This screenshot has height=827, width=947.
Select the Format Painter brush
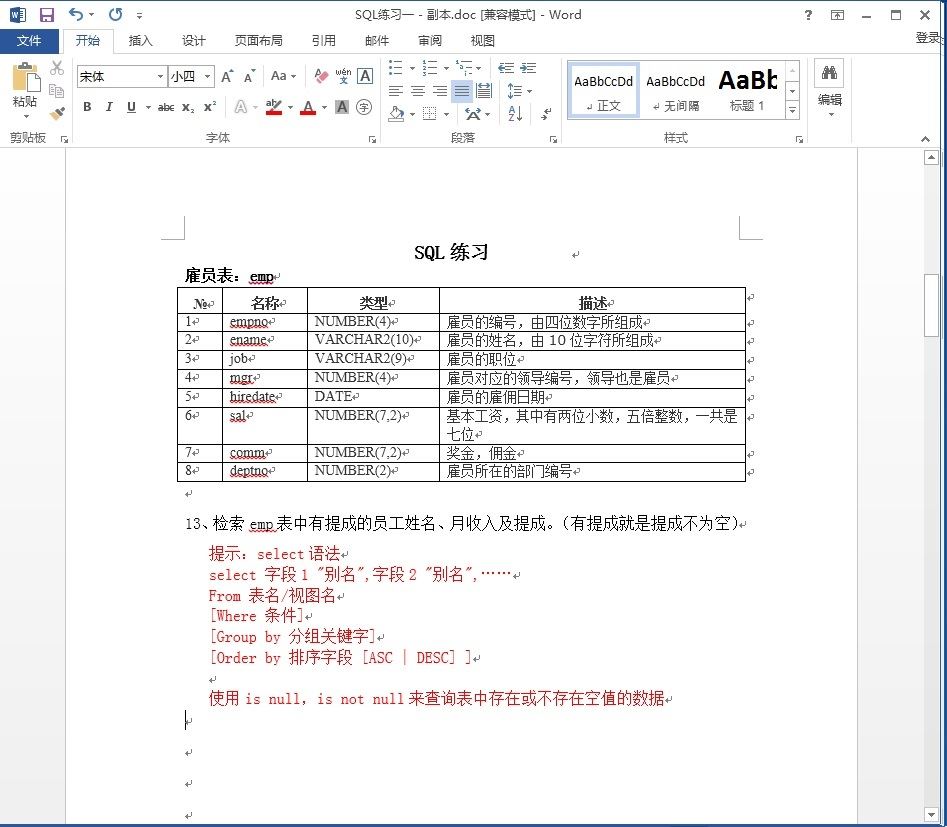click(x=57, y=113)
